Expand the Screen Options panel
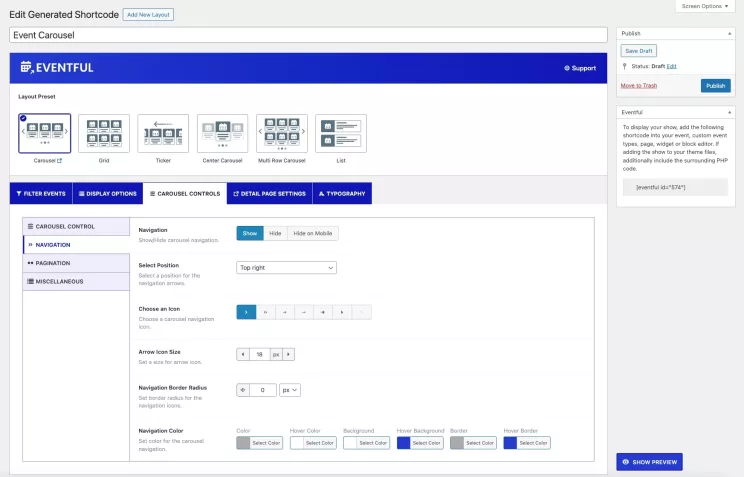 (706, 6)
